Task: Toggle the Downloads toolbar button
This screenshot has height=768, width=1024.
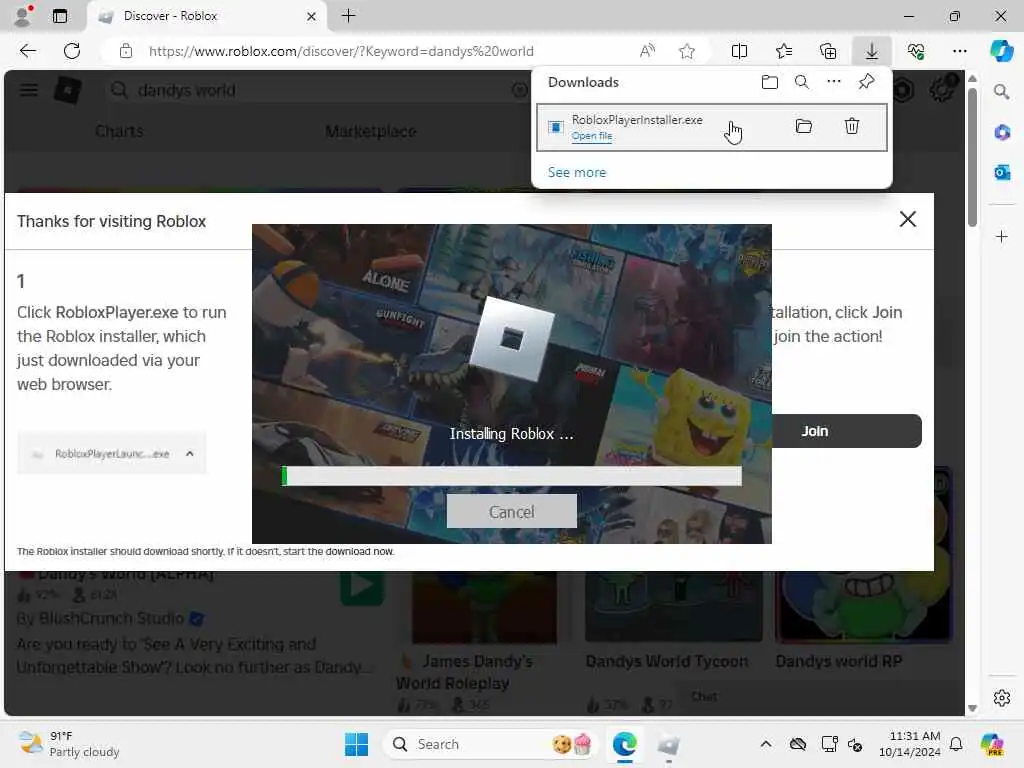Action: [872, 51]
